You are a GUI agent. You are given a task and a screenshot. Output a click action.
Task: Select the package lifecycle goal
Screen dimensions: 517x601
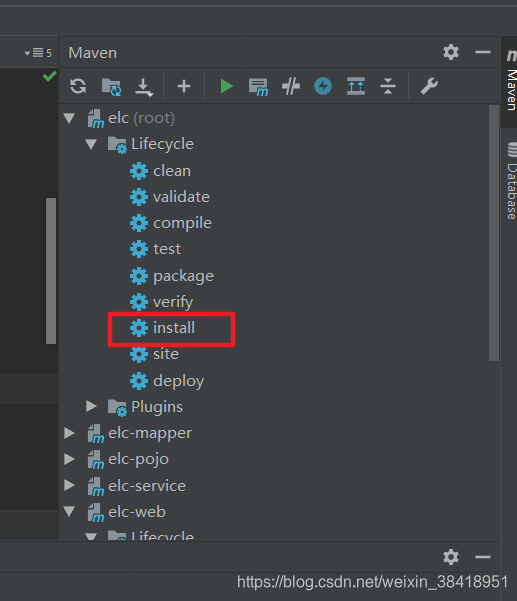tap(183, 276)
